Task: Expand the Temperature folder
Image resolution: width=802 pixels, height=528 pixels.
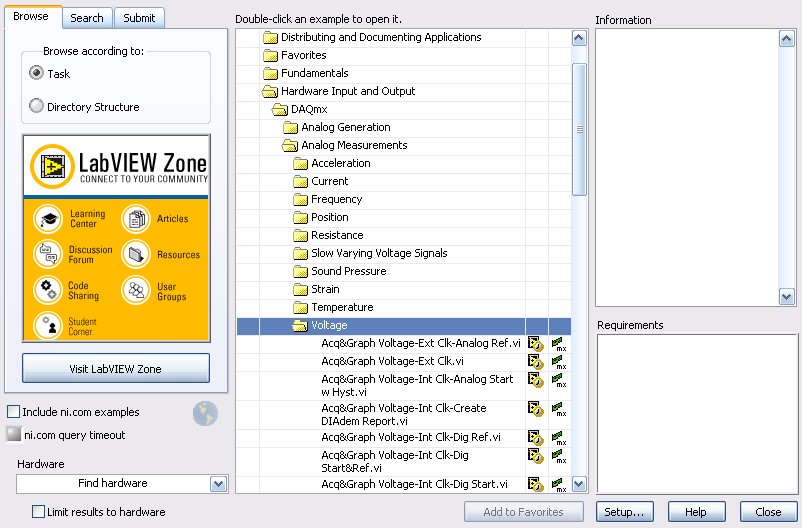Action: pos(301,307)
